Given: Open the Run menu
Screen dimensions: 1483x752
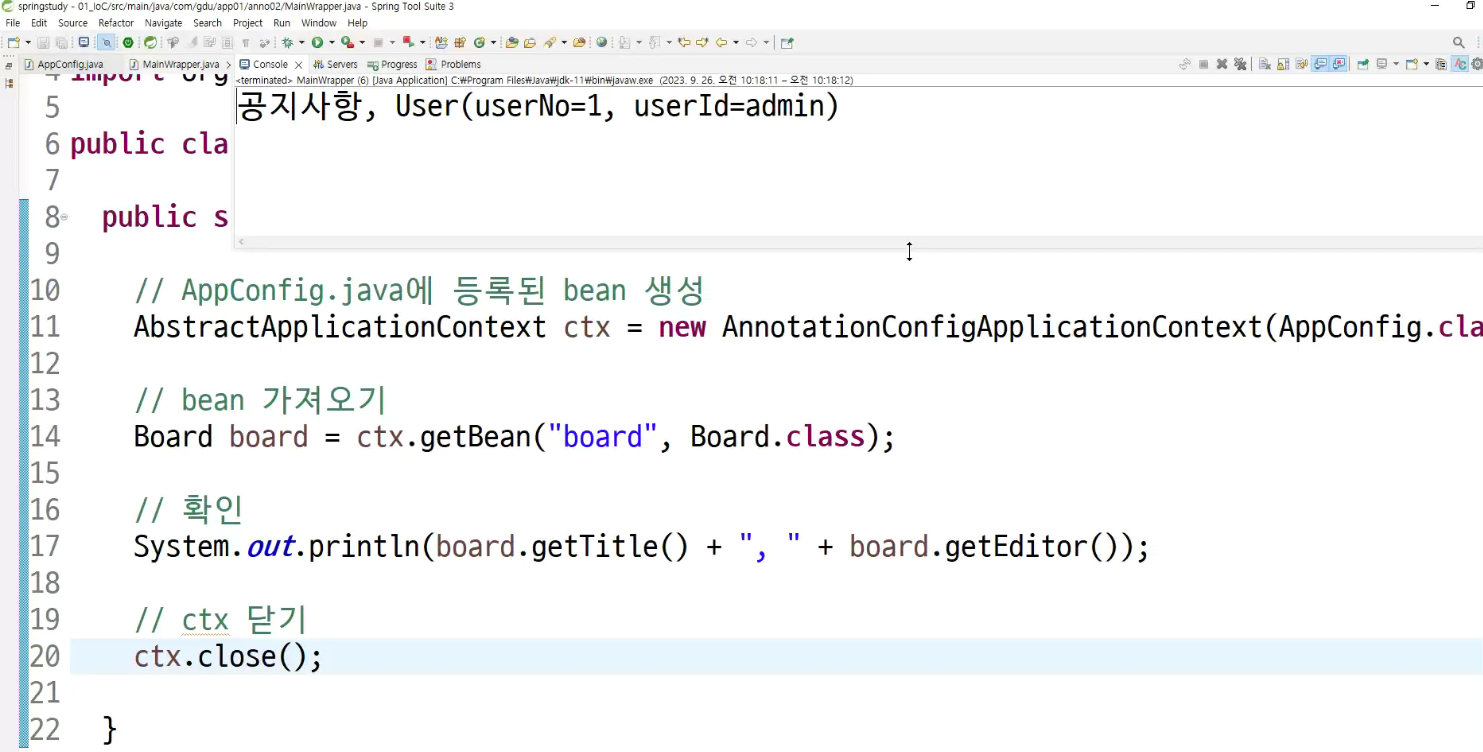Looking at the screenshot, I should (x=282, y=23).
